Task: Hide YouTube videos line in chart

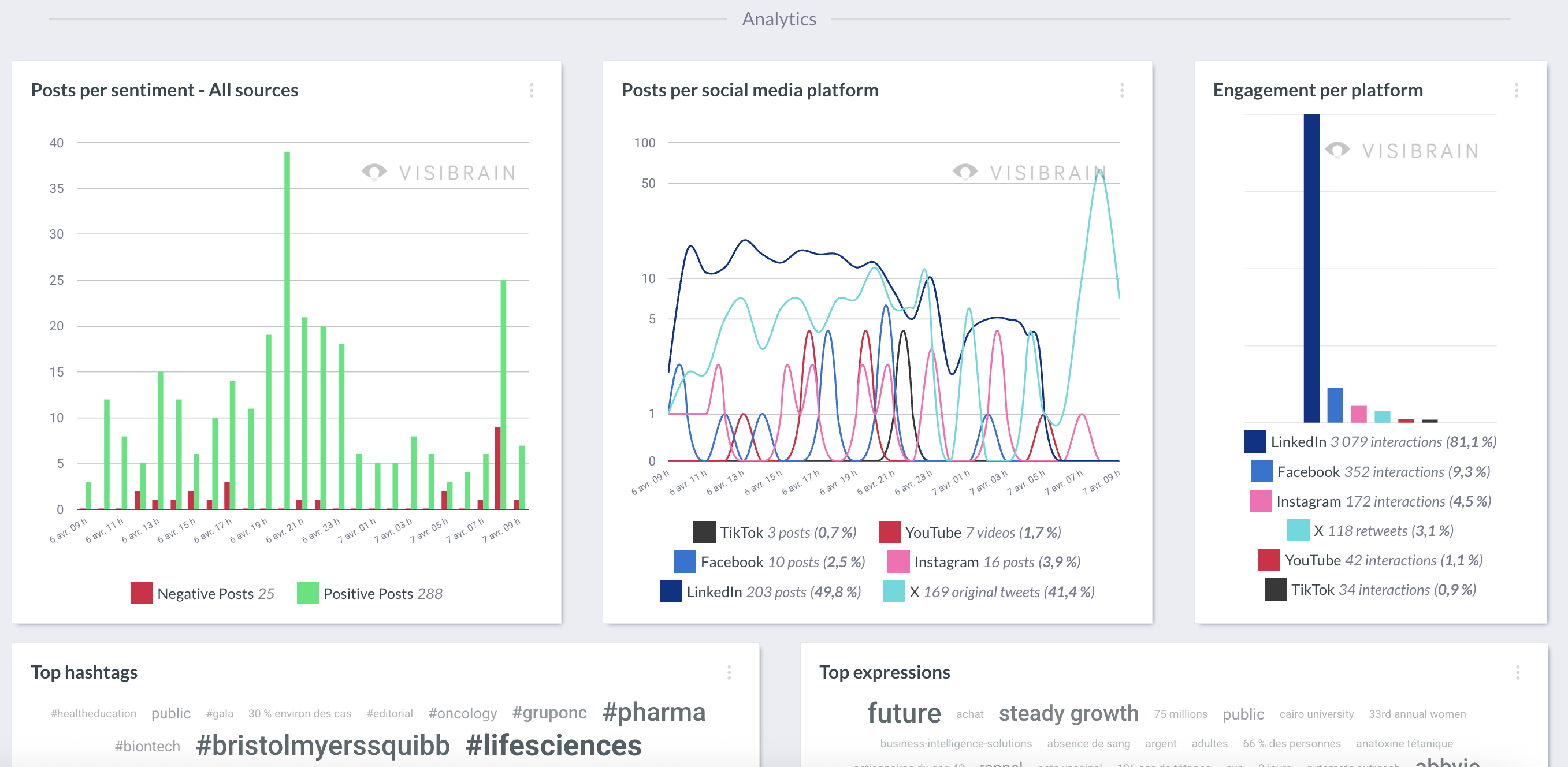Action: pos(969,533)
